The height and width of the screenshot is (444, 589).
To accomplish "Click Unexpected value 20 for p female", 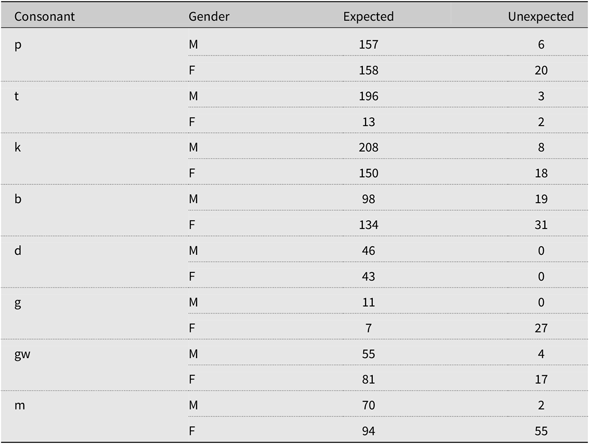I will 541,70.
